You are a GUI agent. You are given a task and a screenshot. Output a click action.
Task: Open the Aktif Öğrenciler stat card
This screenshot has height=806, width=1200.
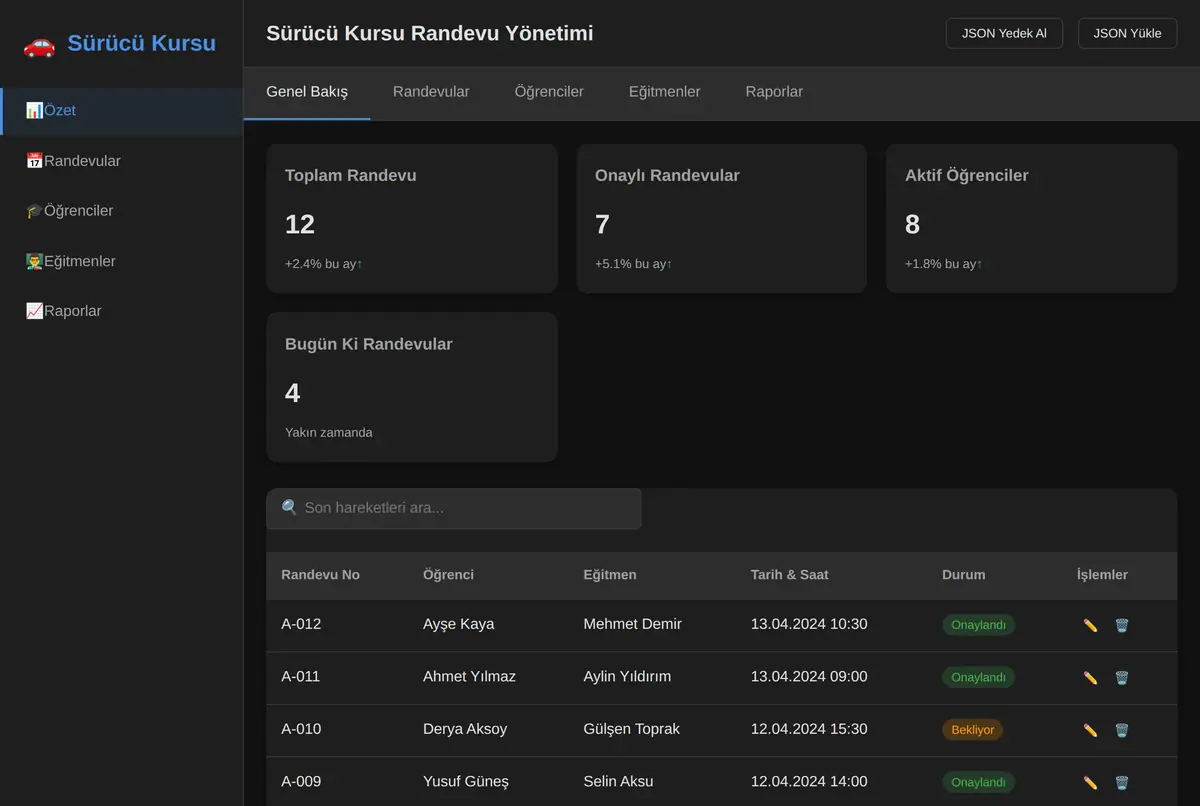[x=1031, y=218]
